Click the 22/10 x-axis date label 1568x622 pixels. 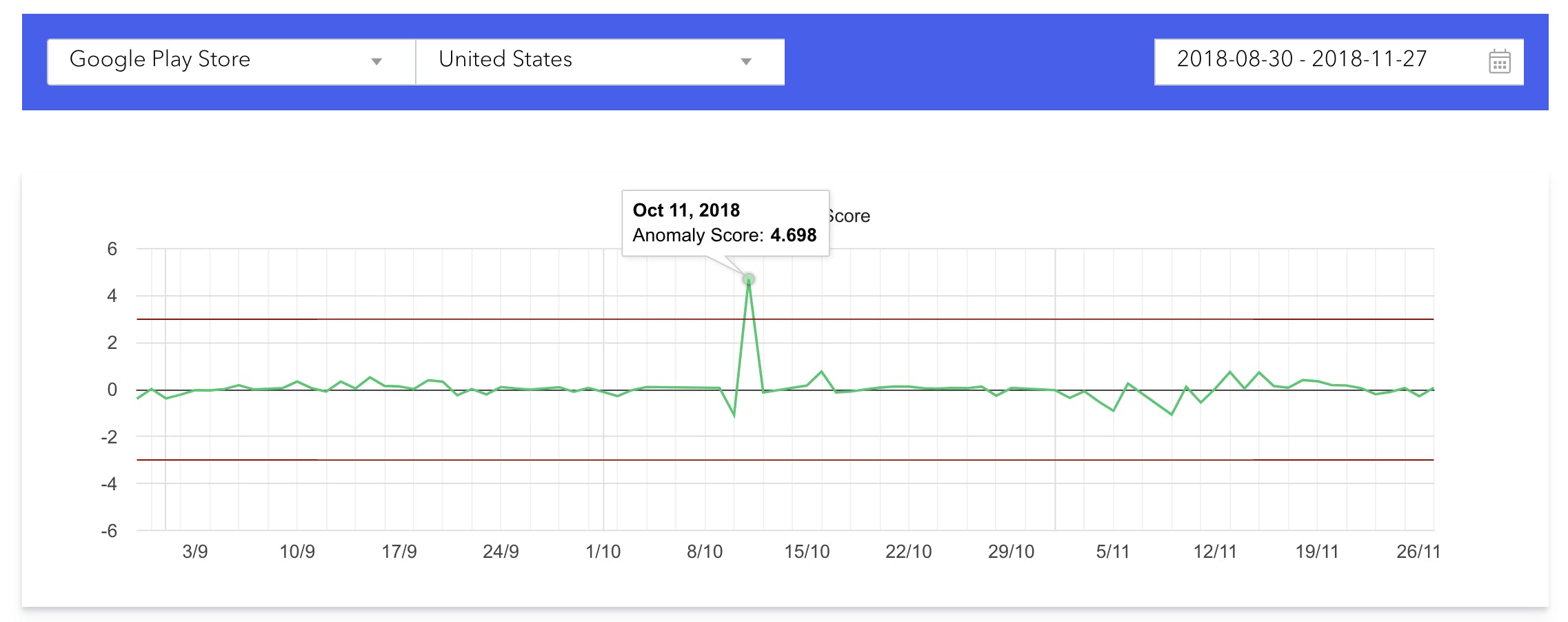[908, 552]
